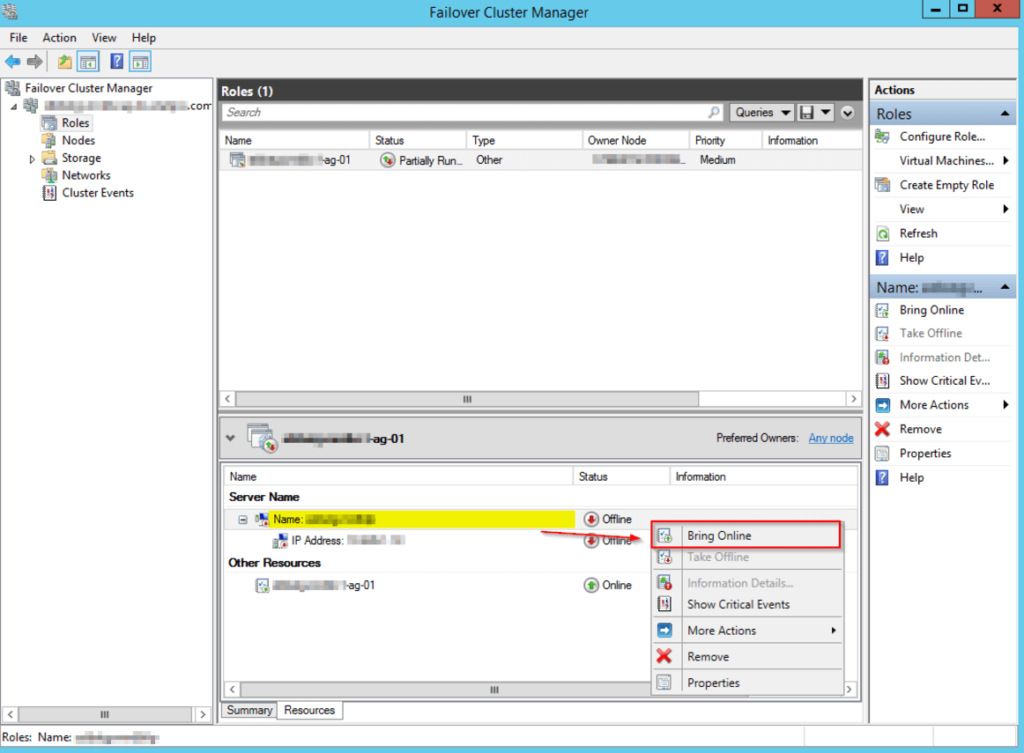Click the Medium priority cell

point(717,160)
